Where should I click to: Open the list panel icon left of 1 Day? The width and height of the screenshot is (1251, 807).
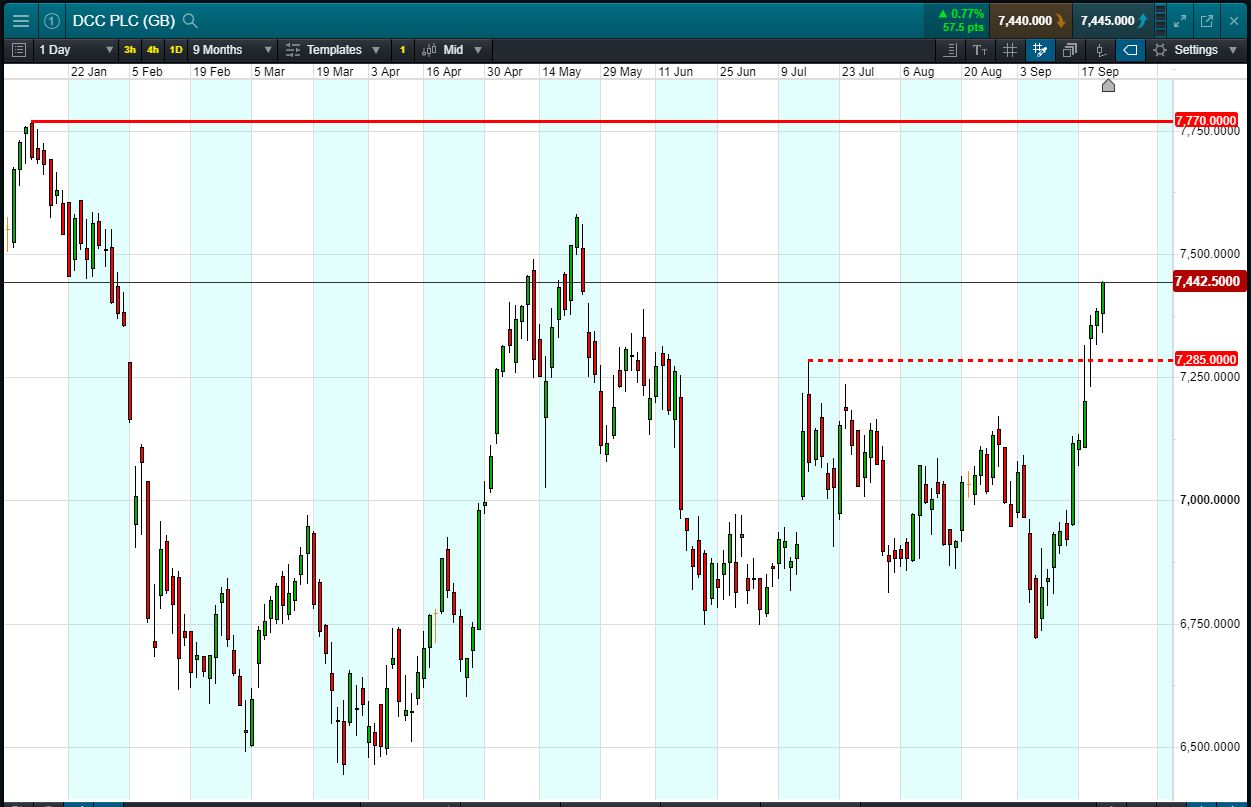tap(18, 49)
